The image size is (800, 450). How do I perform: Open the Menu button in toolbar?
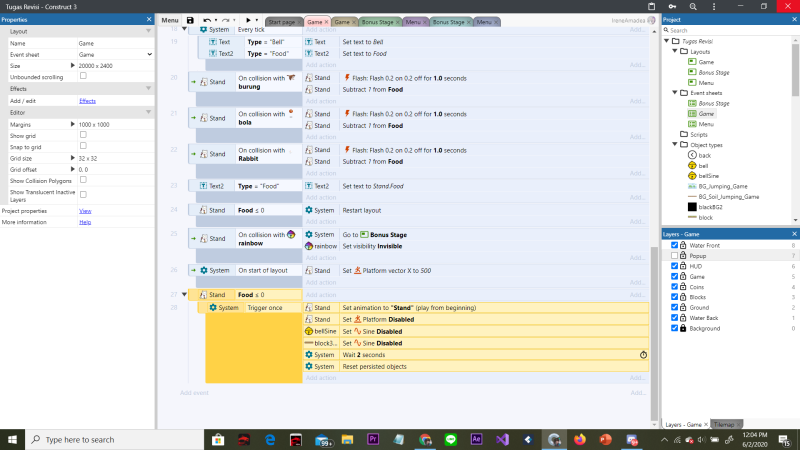click(x=170, y=20)
